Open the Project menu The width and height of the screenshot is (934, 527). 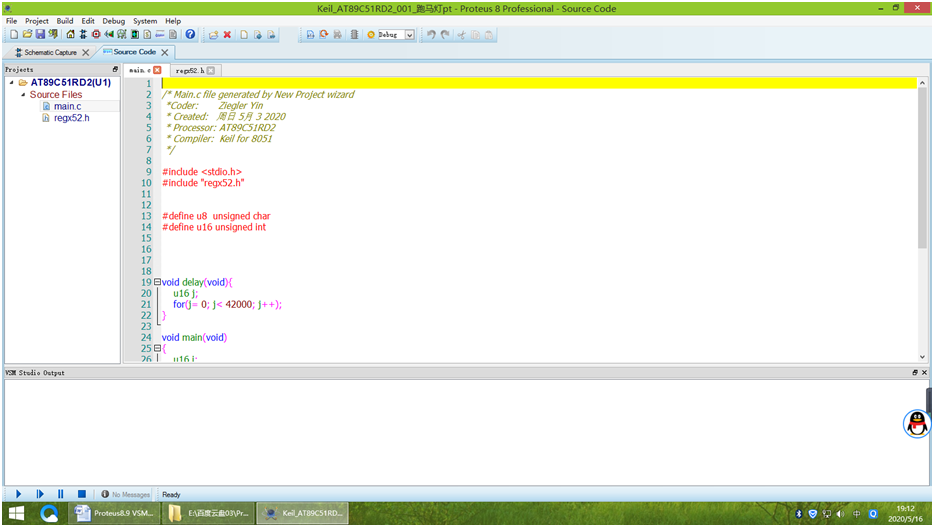tap(36, 21)
